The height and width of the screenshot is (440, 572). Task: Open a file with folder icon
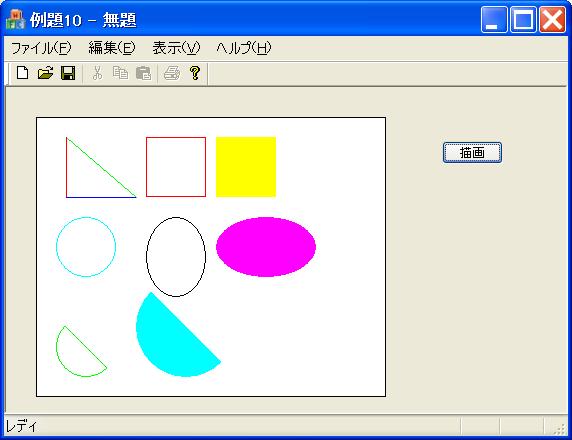point(46,73)
